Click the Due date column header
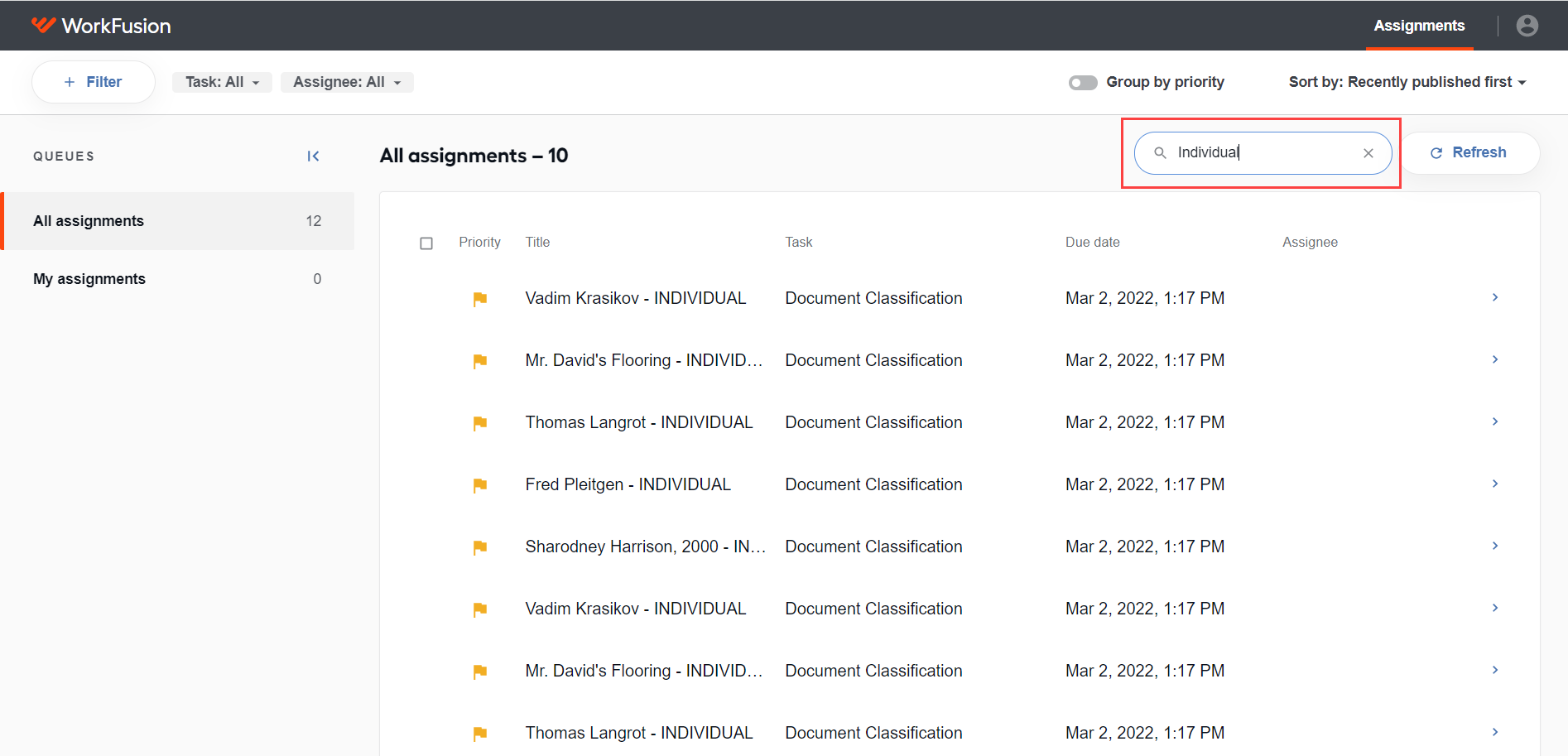The height and width of the screenshot is (756, 1568). point(1092,243)
